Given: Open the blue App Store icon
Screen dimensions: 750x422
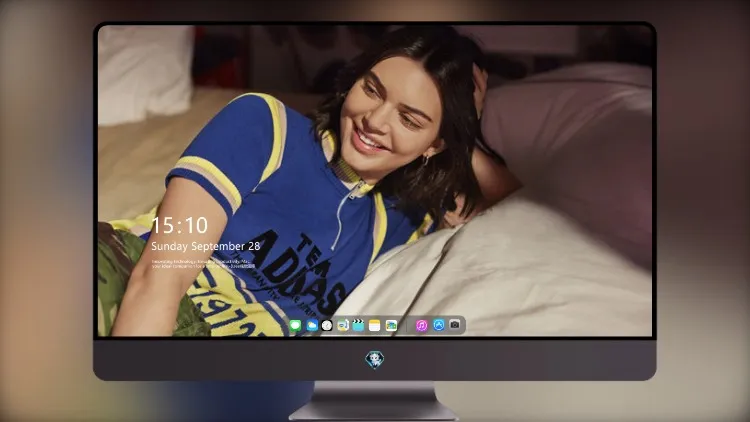Looking at the screenshot, I should click(x=439, y=325).
